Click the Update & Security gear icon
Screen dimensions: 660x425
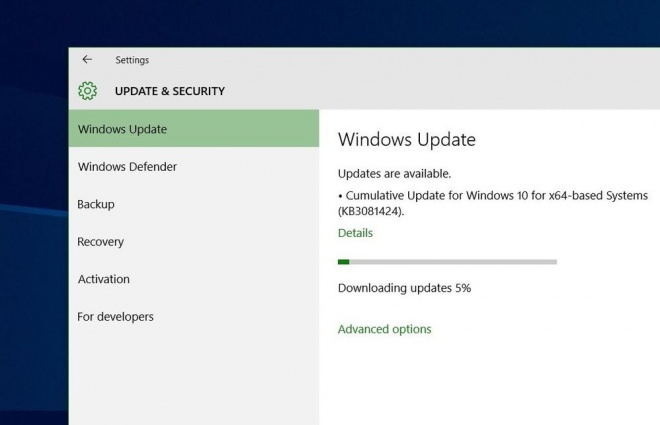[88, 91]
